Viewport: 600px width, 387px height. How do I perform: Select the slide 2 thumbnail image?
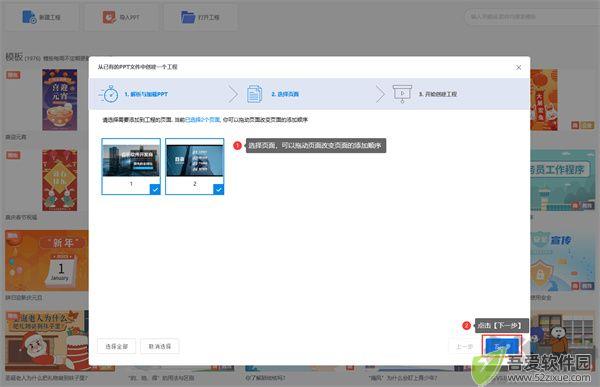click(194, 161)
